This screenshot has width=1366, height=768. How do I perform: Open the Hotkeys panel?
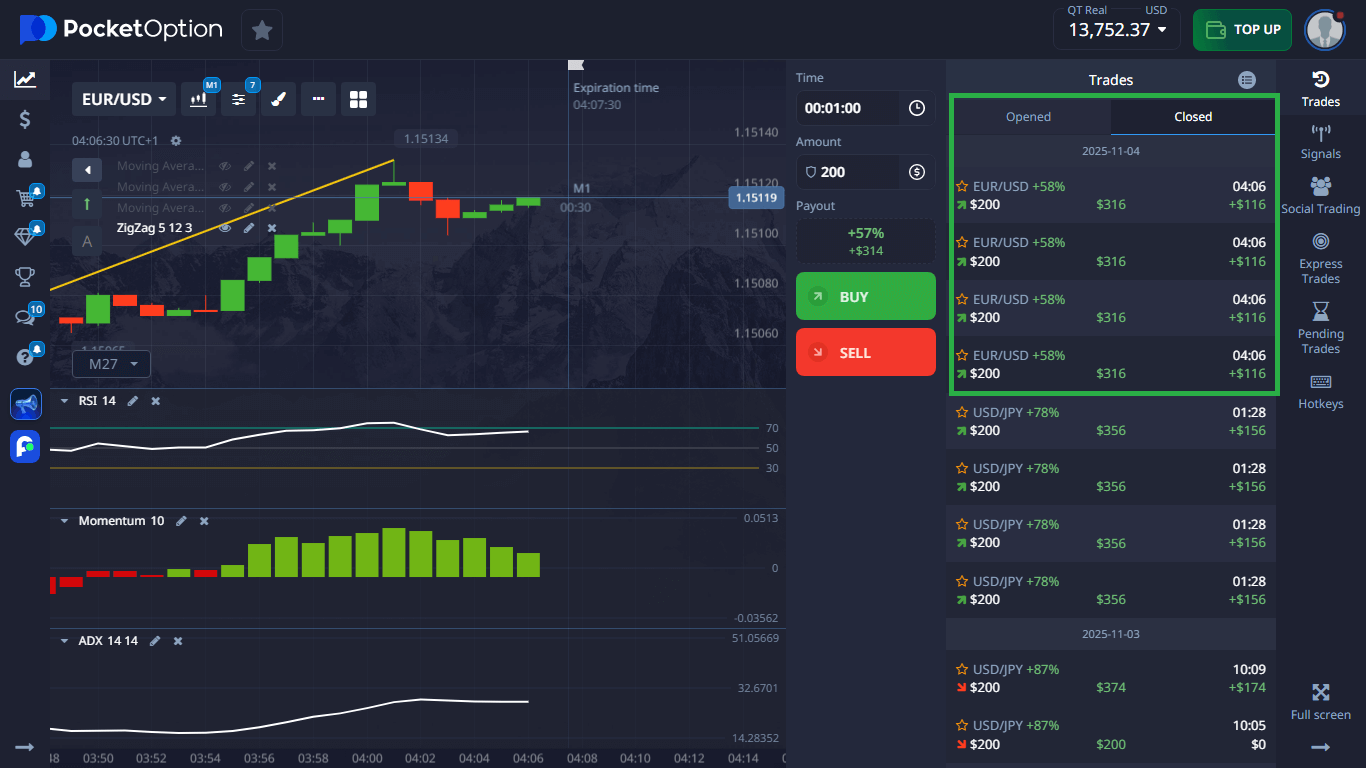tap(1320, 390)
